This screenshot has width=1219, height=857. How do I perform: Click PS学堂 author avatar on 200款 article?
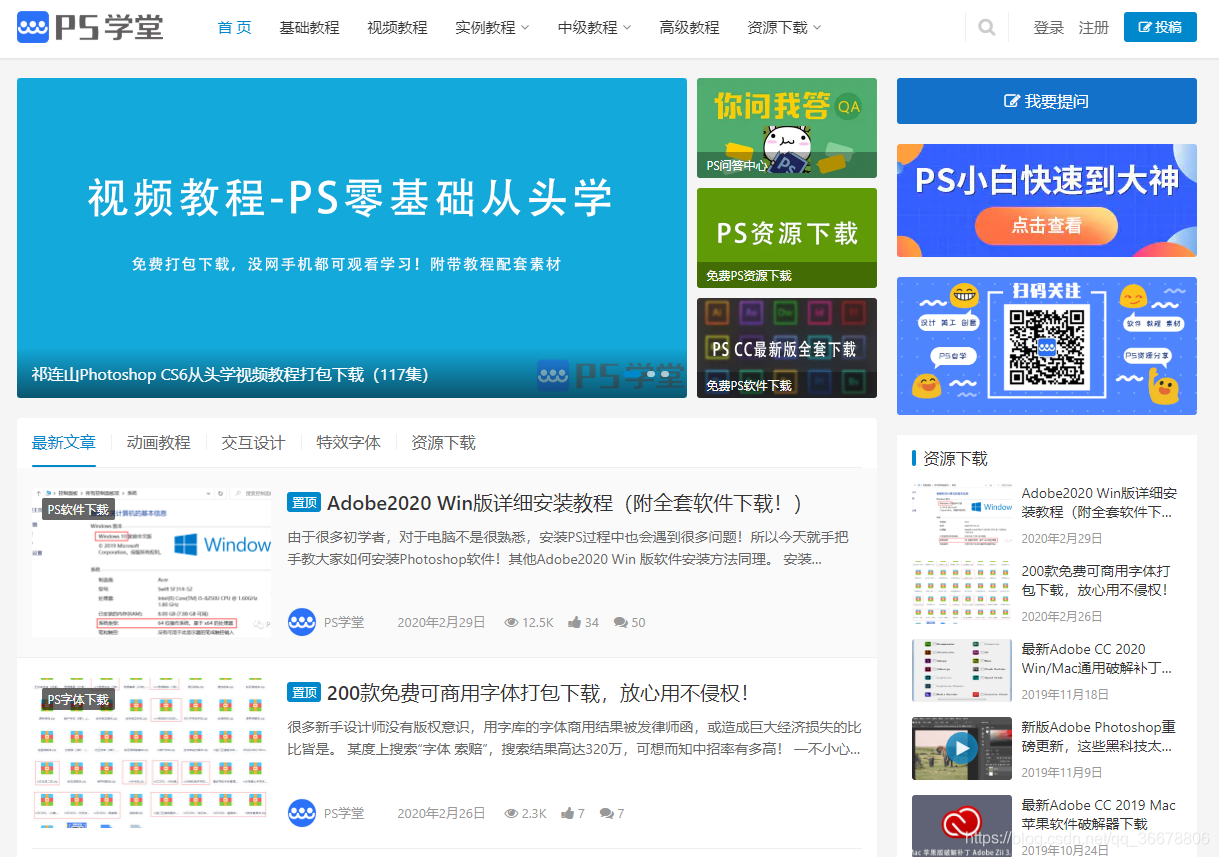(x=302, y=813)
